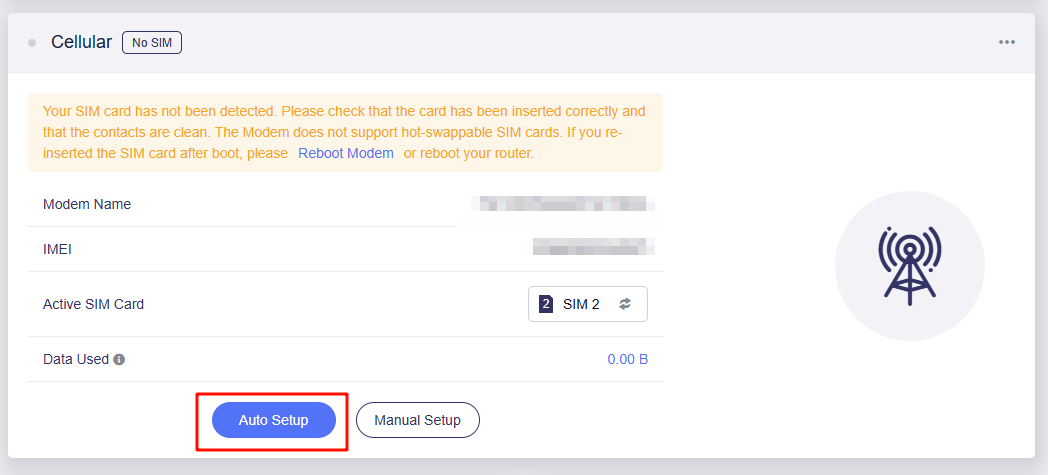Click the SIM 2 text in the selector
Screen dimensions: 1048x475
(581, 304)
